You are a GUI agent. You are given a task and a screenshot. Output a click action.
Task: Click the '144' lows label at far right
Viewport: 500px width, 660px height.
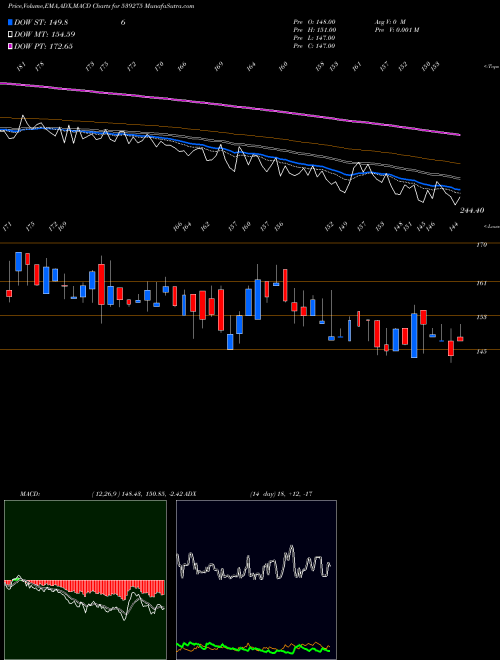[x=453, y=227]
